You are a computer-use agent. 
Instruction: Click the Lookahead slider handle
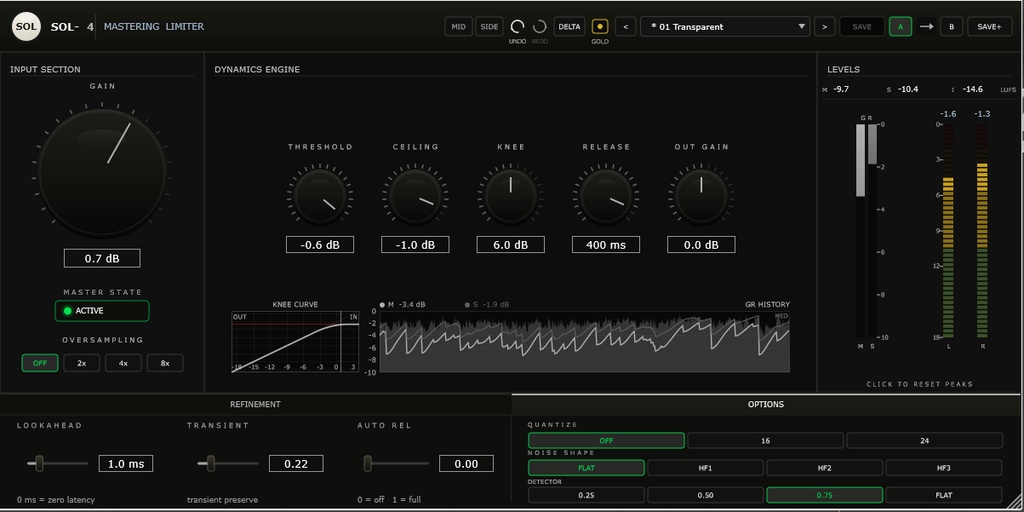tap(39, 464)
